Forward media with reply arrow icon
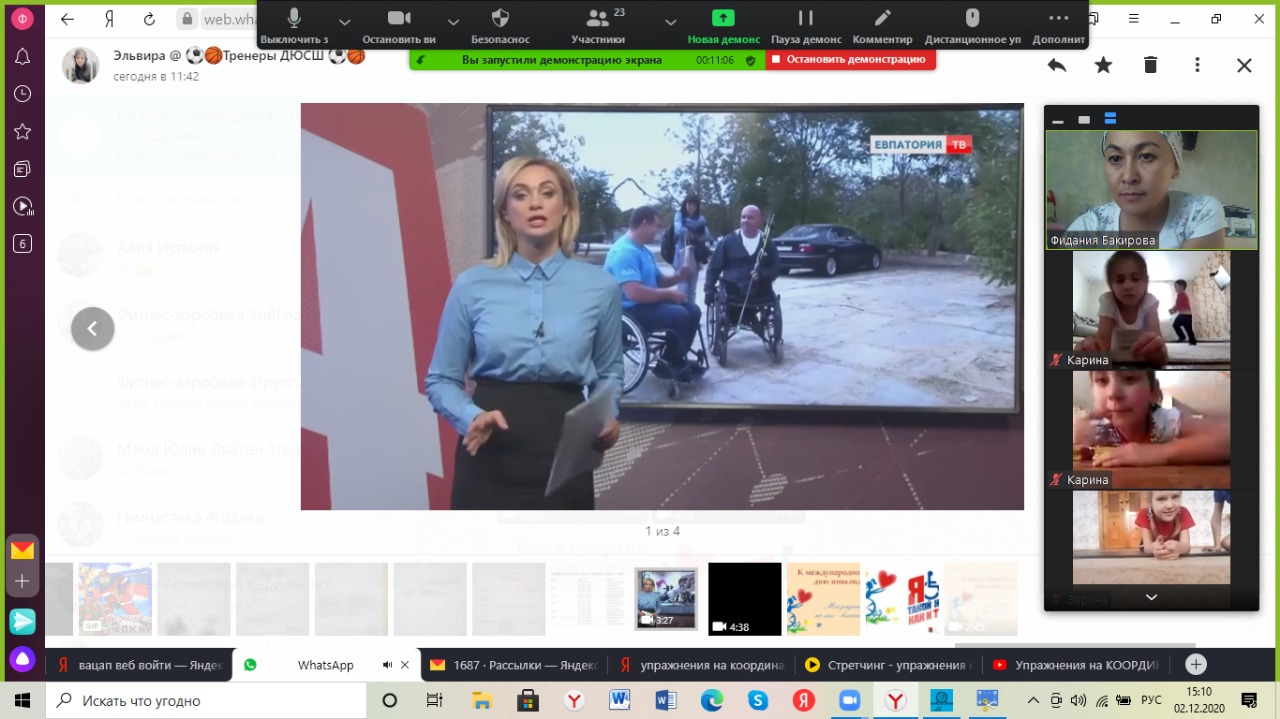 point(1056,65)
